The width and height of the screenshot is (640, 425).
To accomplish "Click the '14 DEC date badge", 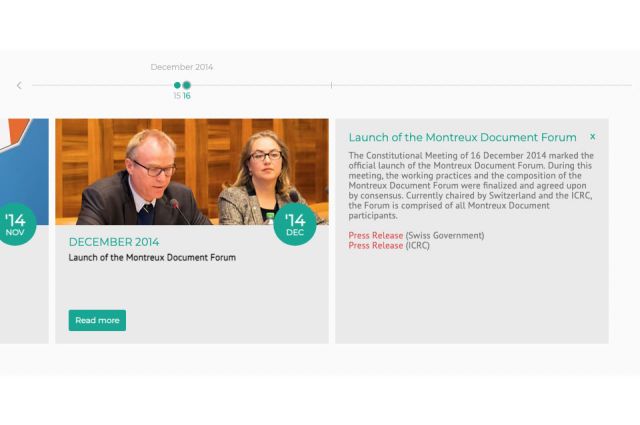I will click(x=295, y=224).
